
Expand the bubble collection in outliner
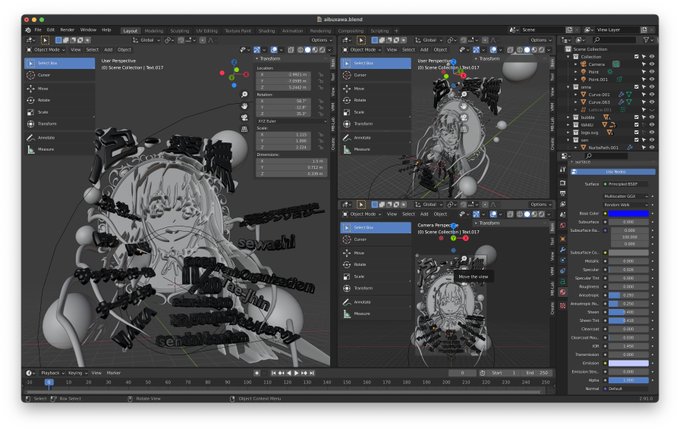coord(568,117)
